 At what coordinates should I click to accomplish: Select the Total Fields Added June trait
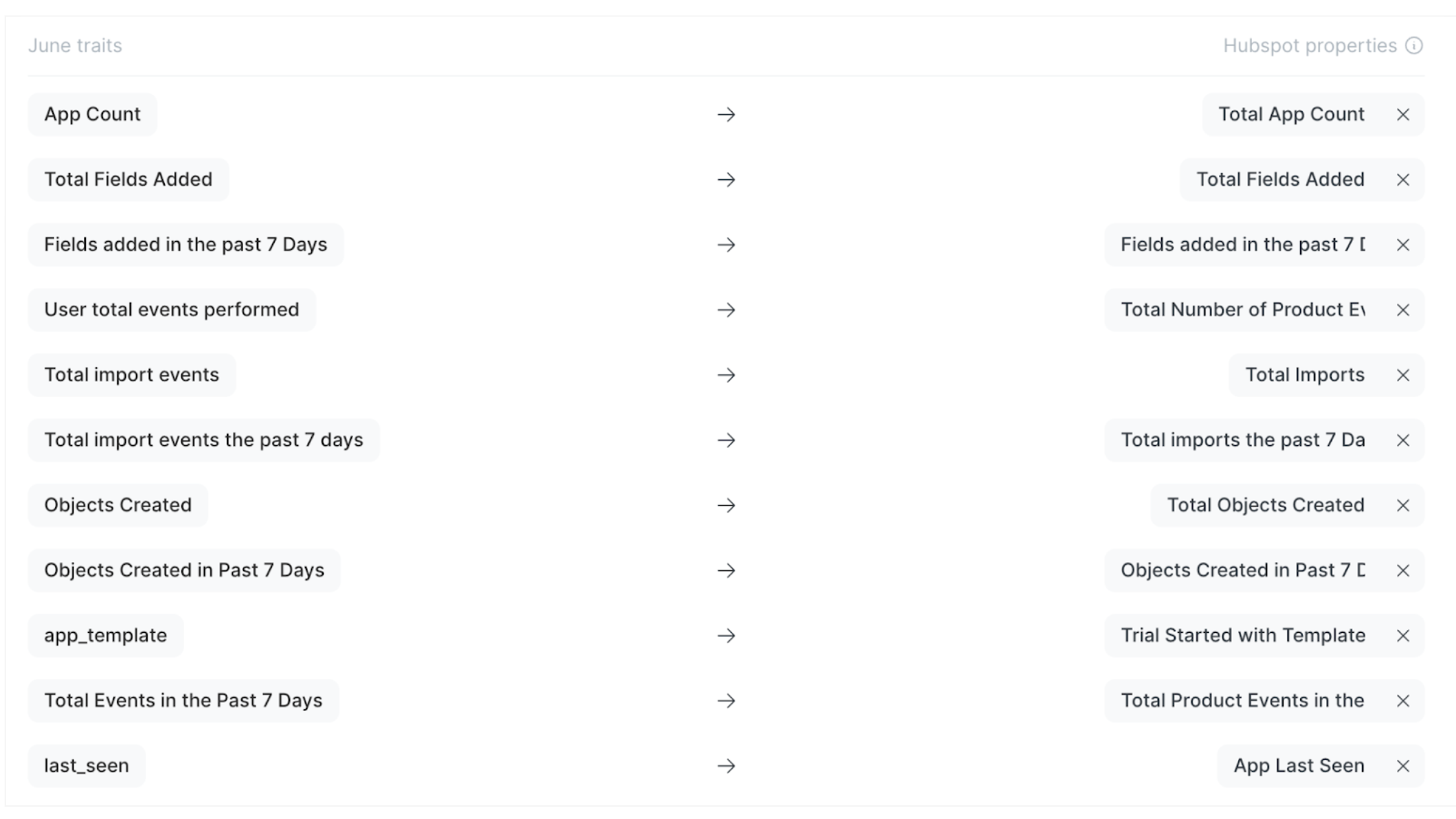tap(128, 180)
